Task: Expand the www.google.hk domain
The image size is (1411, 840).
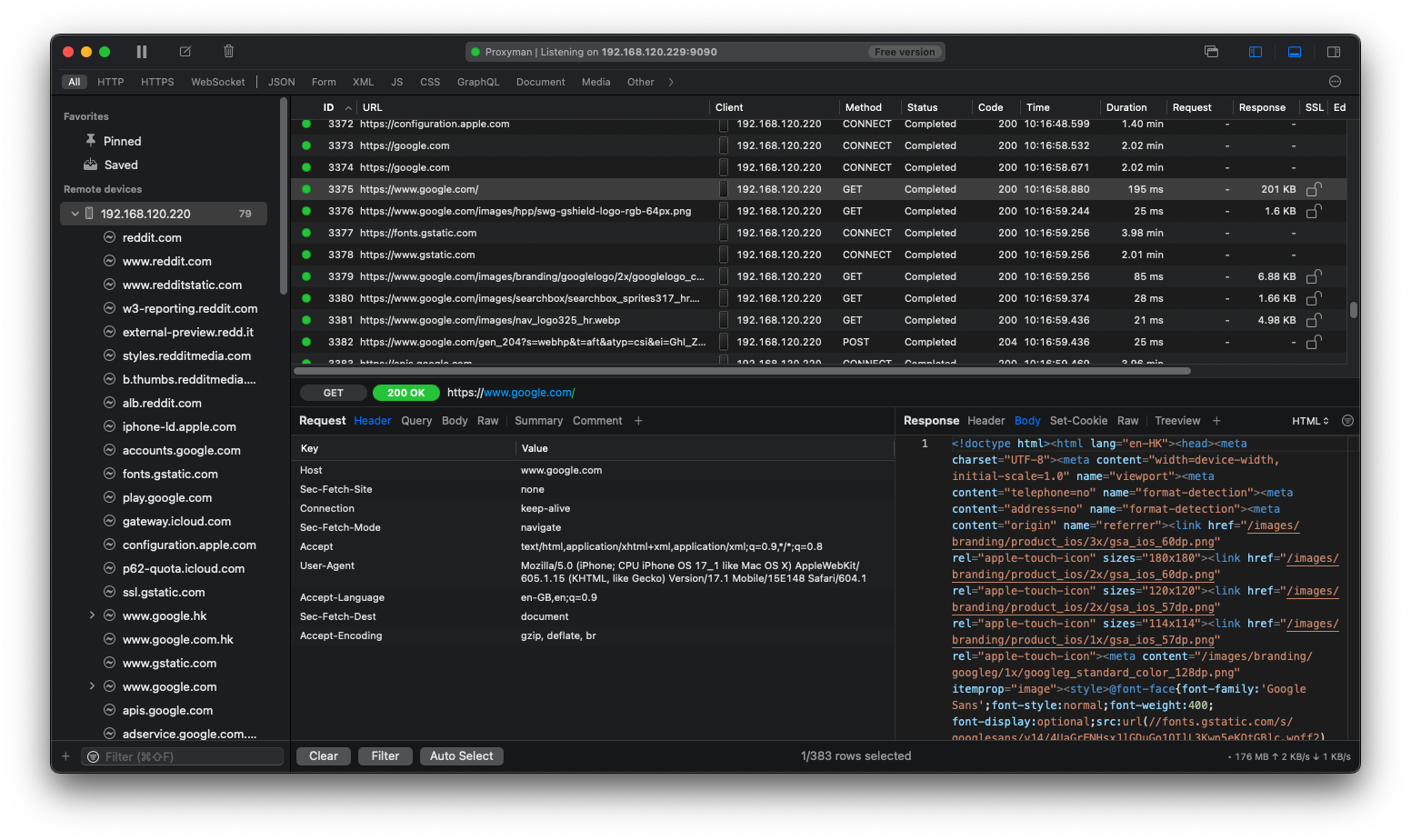Action: point(91,615)
